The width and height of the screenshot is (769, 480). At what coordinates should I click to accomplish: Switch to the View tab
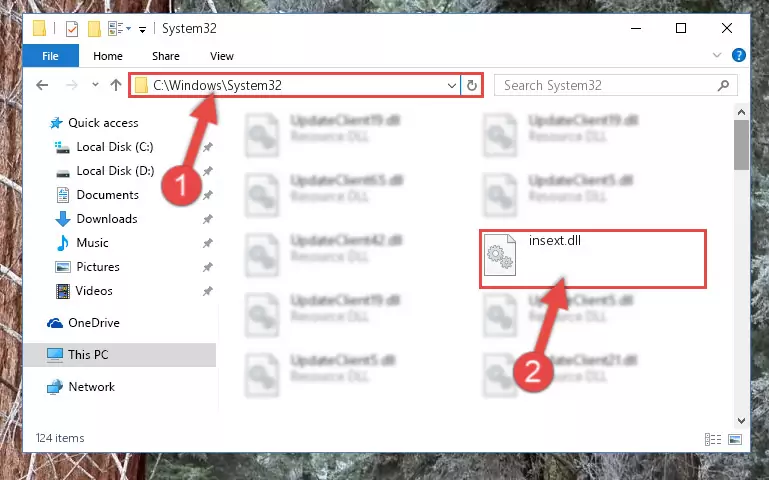pos(222,56)
